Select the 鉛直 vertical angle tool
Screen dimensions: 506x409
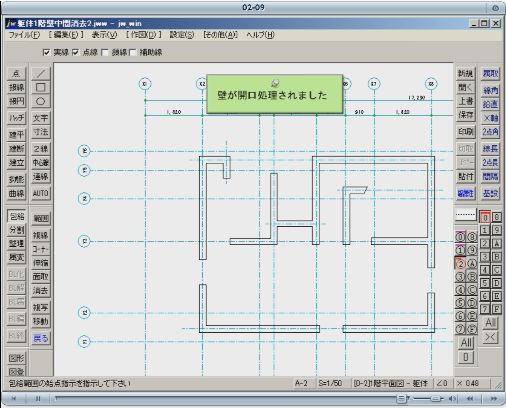point(490,104)
